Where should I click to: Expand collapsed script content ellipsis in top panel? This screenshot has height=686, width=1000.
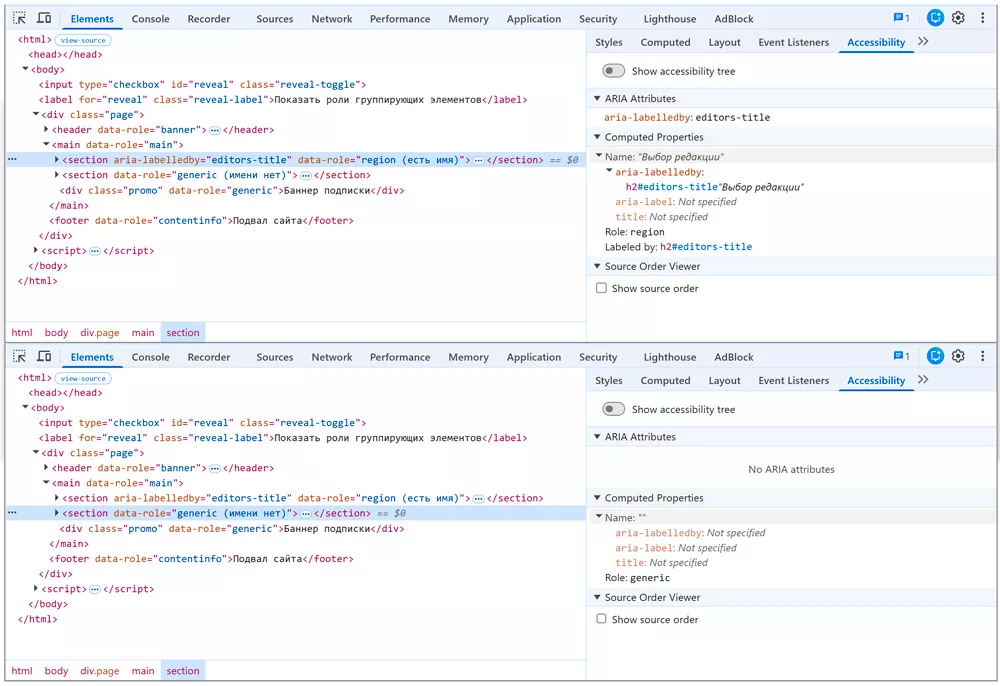coord(94,251)
